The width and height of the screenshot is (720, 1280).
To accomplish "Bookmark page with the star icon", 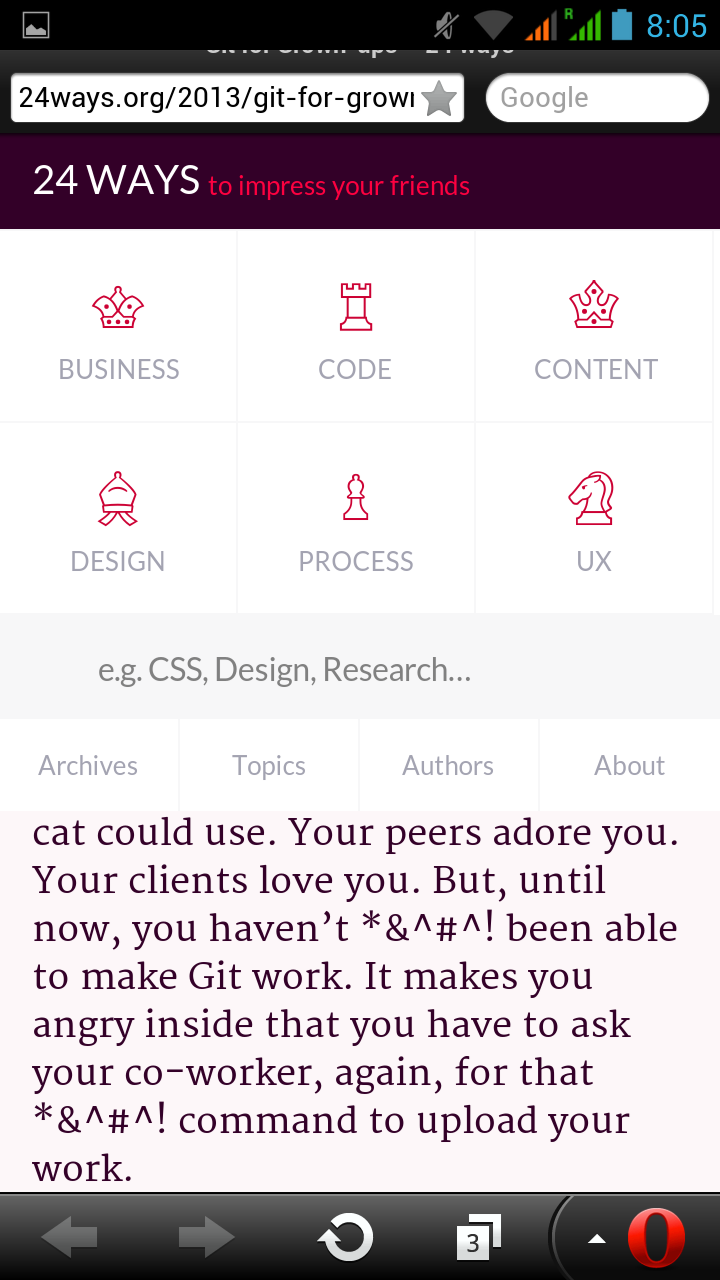I will (439, 98).
